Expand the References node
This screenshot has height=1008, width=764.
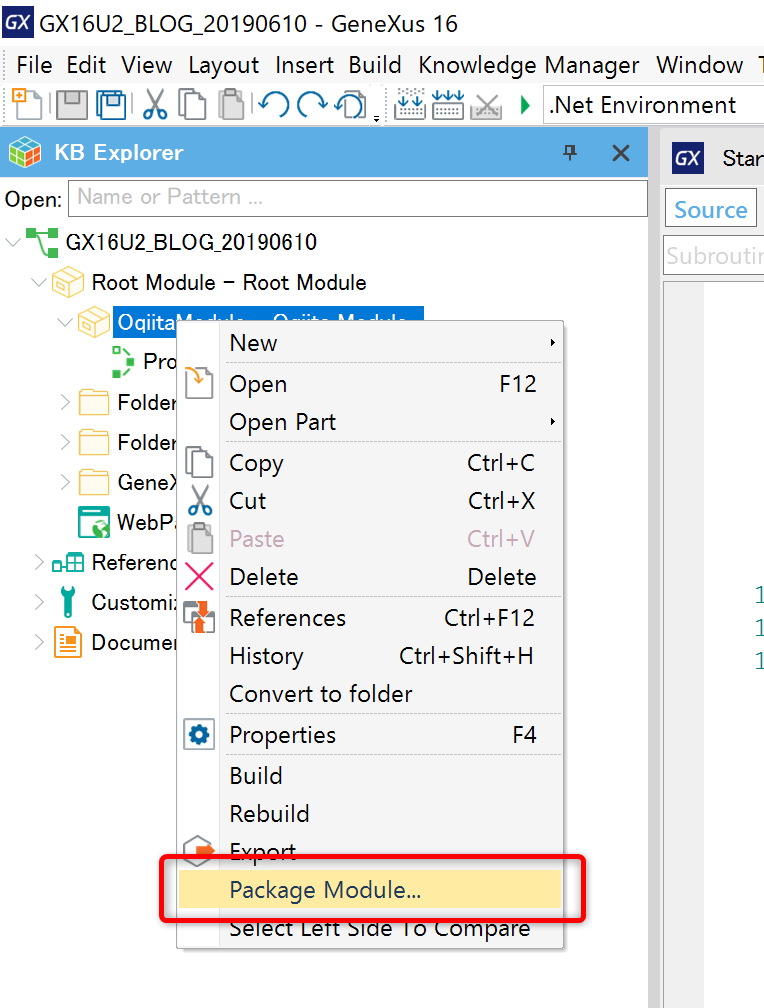(x=39, y=562)
